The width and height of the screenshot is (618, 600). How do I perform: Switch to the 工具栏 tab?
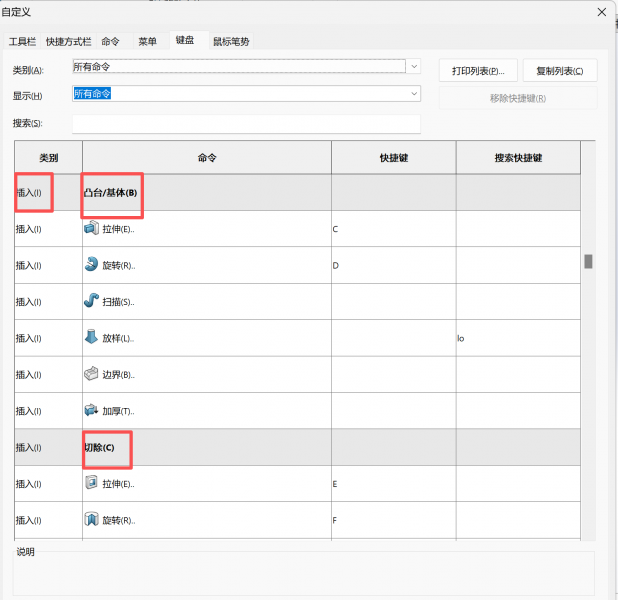22,41
